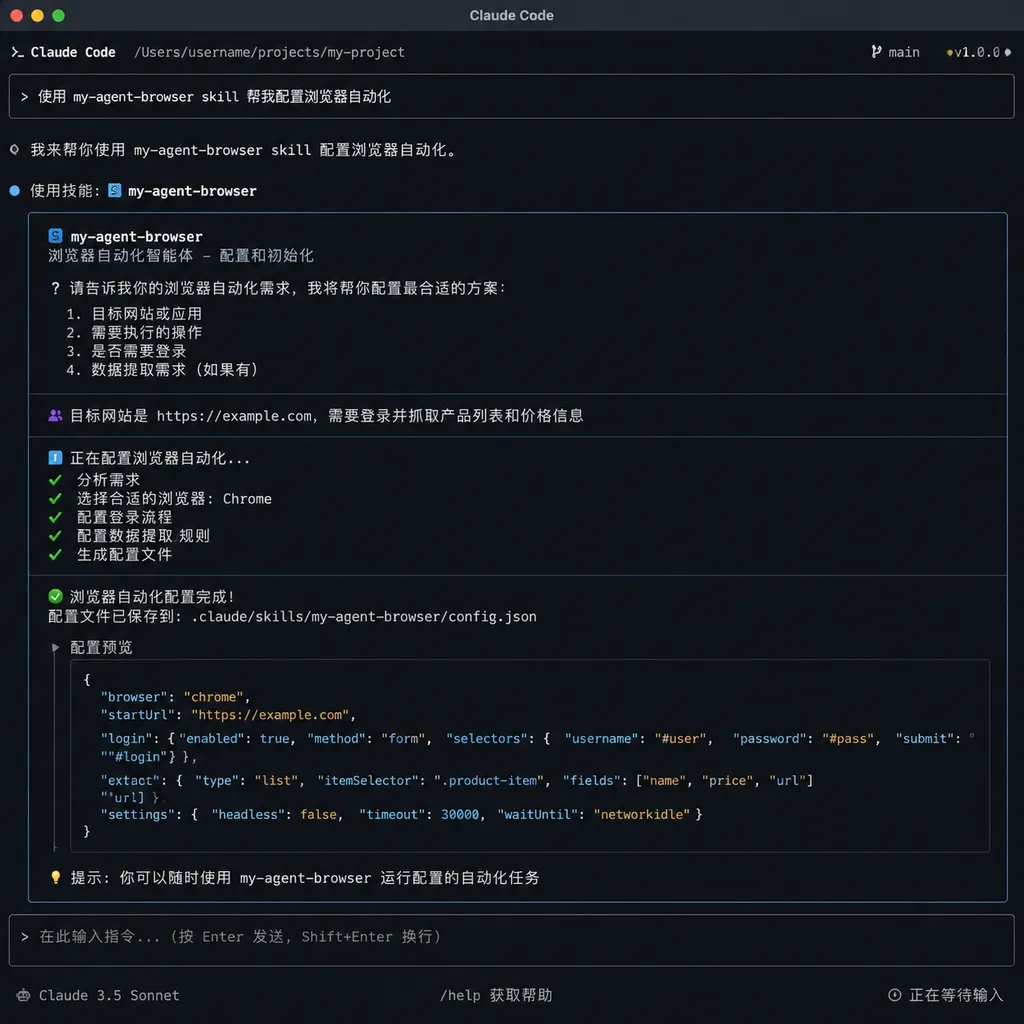Click the green checkmark beside 选择合适的浏览器

click(x=56, y=499)
